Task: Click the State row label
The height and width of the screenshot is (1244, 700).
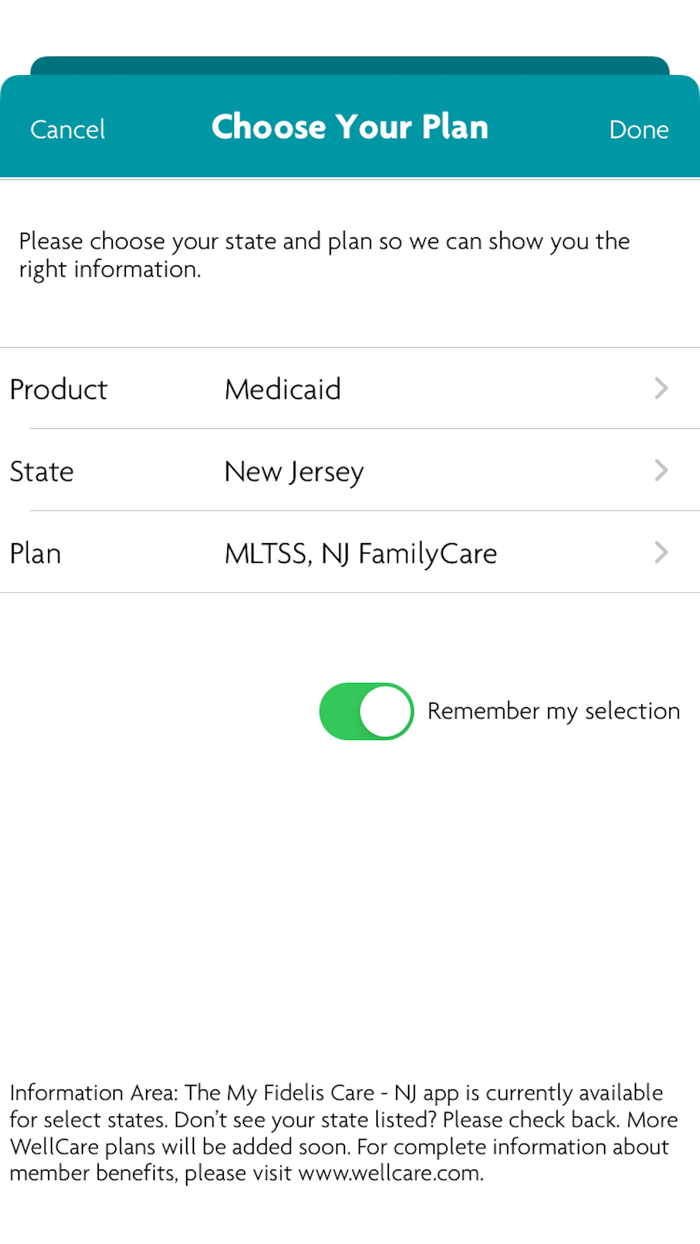Action: [42, 471]
